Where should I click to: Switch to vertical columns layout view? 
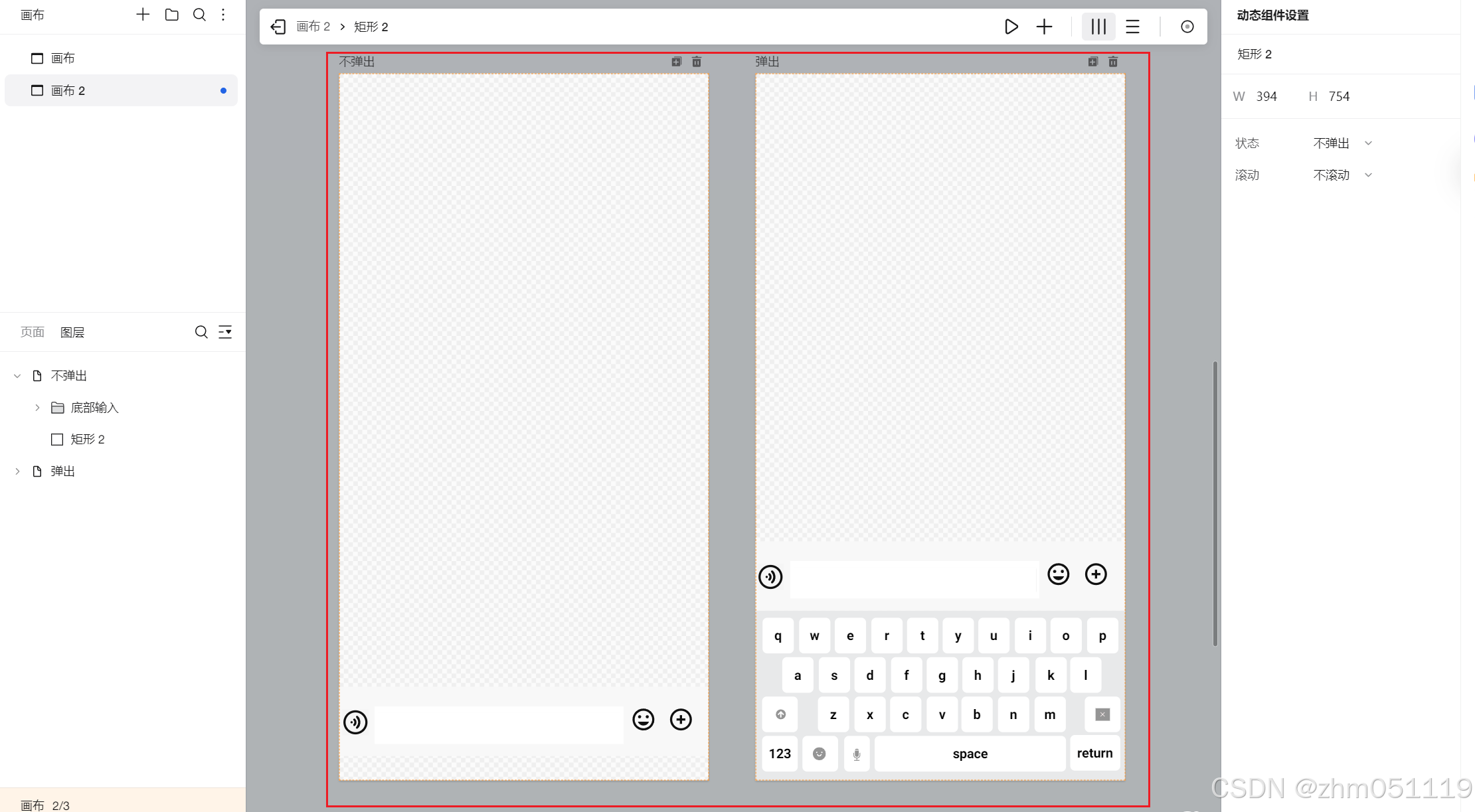[1098, 27]
